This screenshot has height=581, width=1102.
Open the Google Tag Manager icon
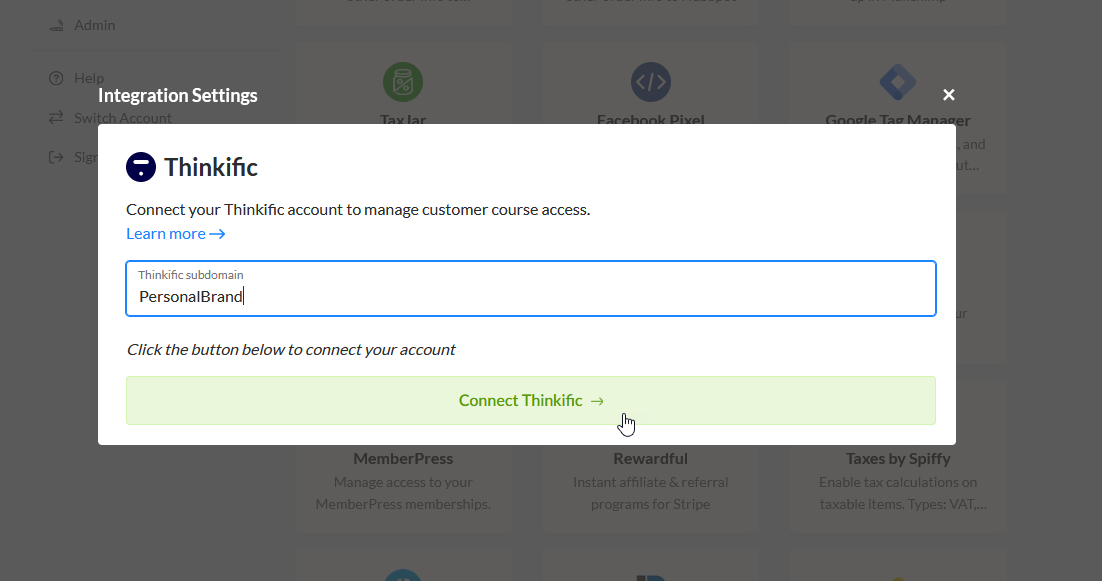(x=898, y=81)
